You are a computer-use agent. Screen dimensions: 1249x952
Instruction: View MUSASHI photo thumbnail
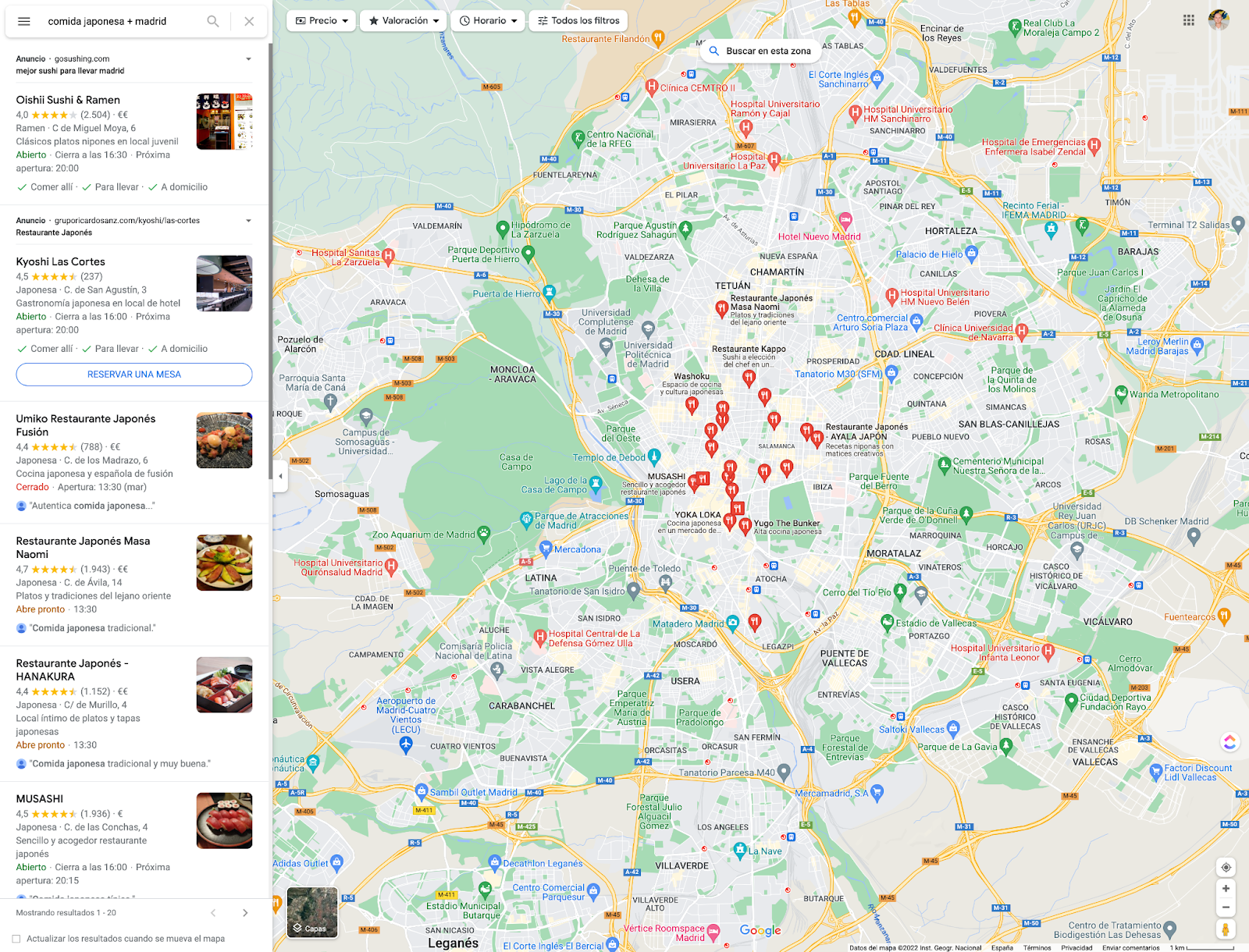click(225, 821)
